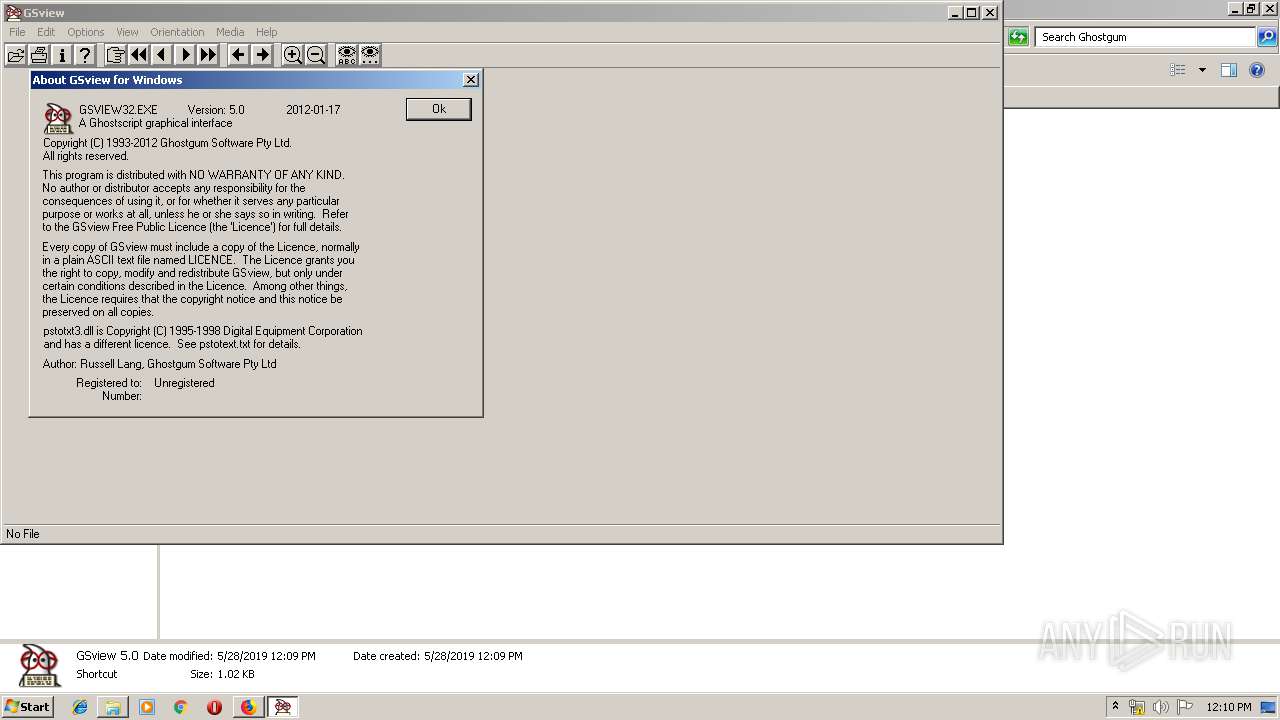
Task: Open Explorer help blue question icon
Action: (1258, 70)
